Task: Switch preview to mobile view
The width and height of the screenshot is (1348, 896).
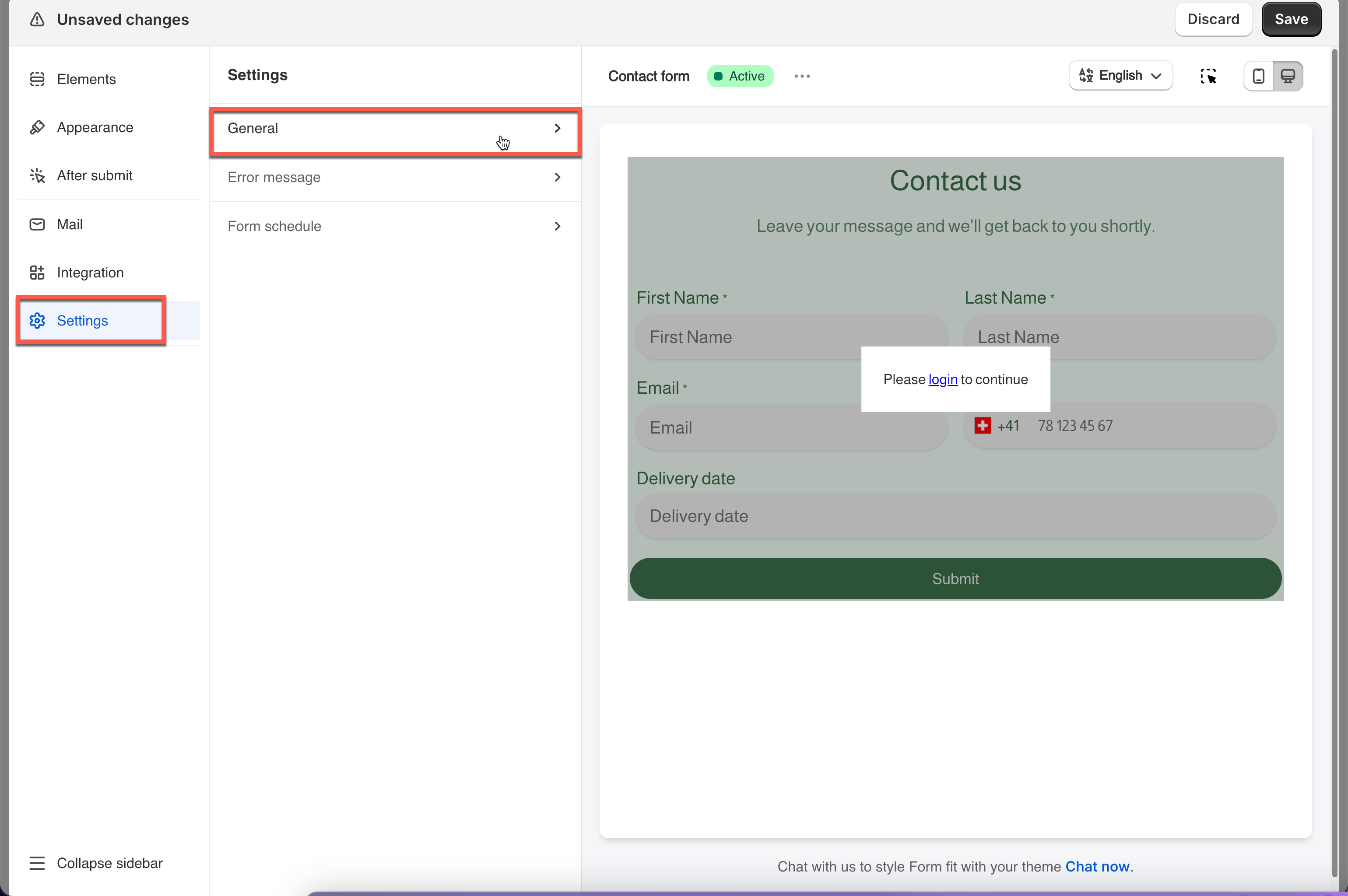Action: (x=1258, y=76)
